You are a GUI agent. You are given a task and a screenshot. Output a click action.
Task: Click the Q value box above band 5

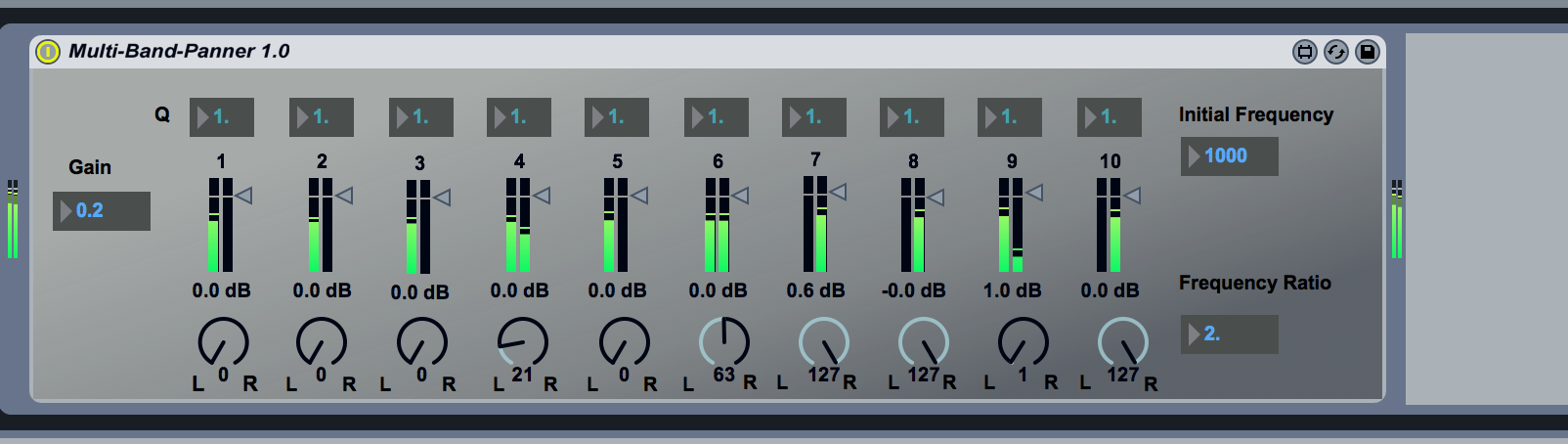(x=617, y=117)
